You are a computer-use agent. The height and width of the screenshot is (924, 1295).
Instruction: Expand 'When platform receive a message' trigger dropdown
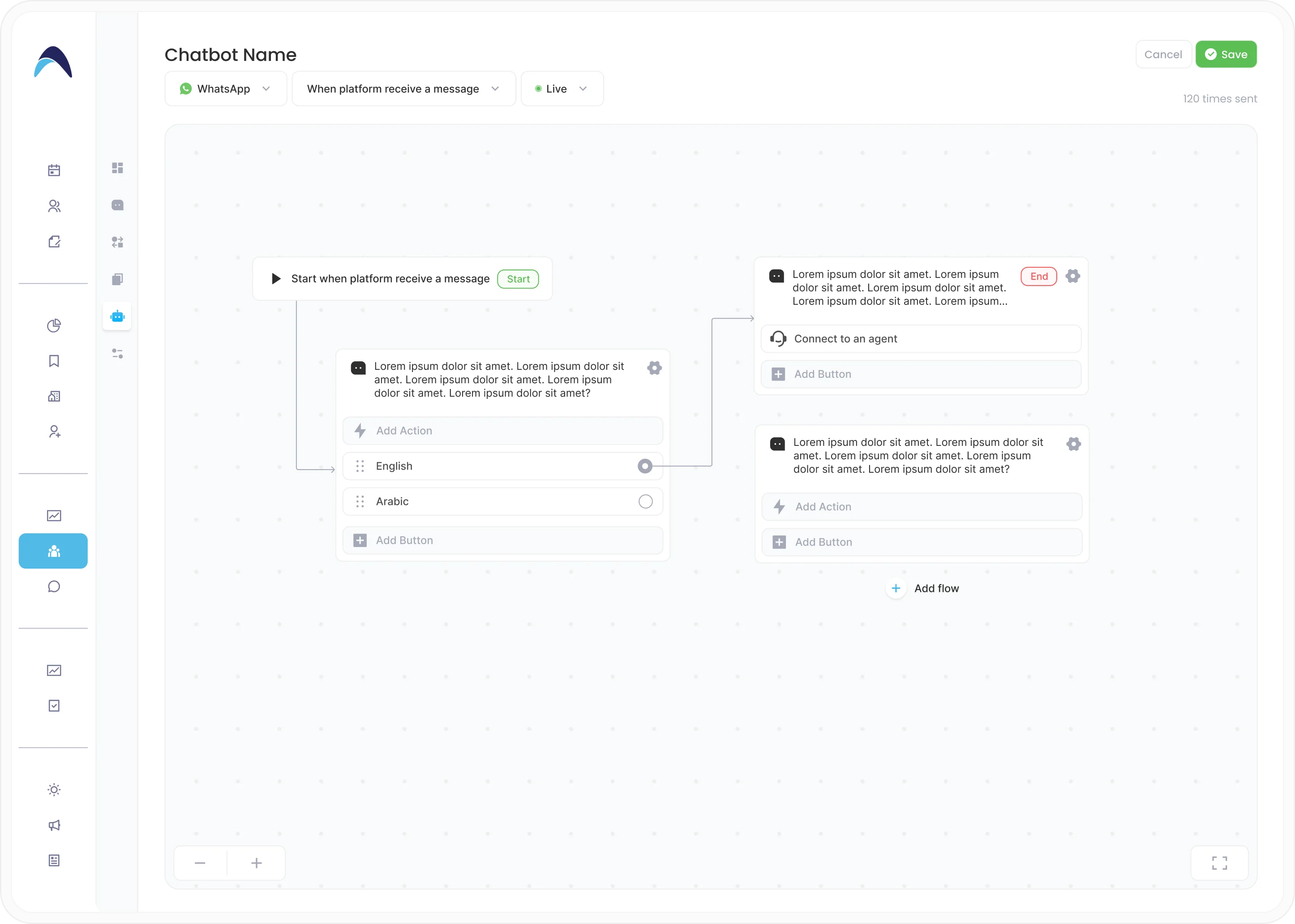[x=404, y=88]
